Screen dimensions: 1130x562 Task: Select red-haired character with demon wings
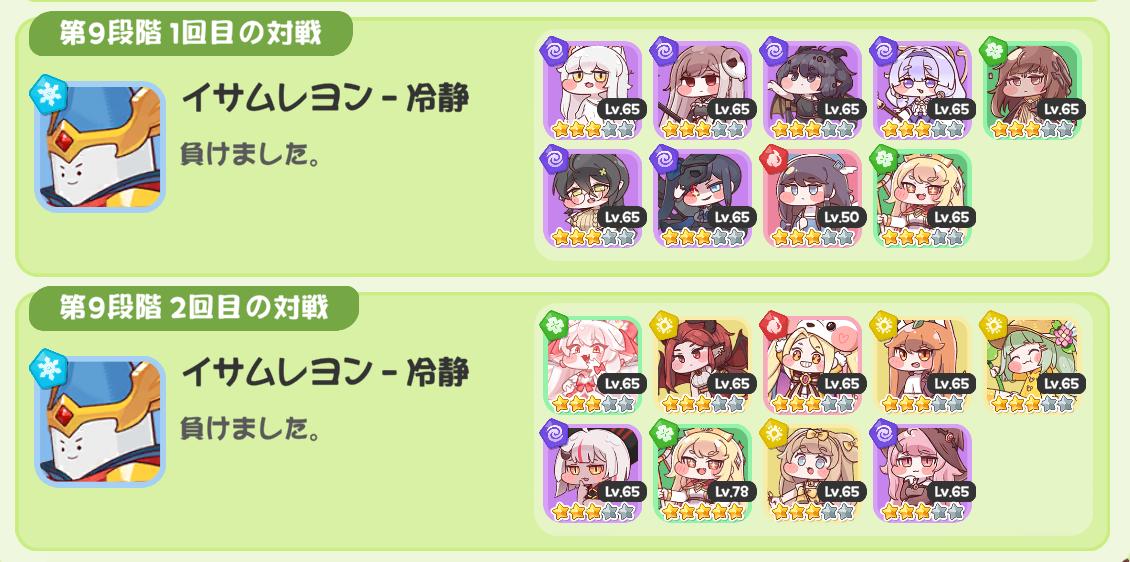(x=703, y=365)
